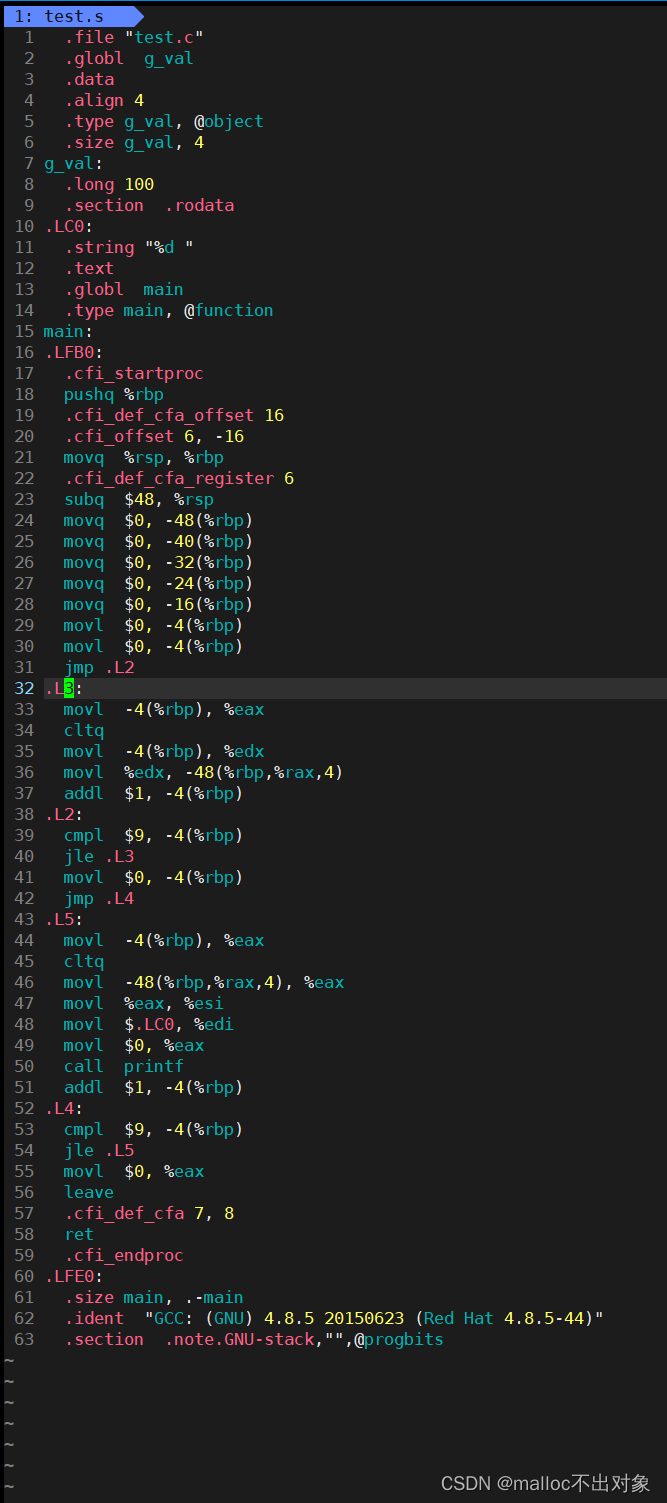
Task: Click the jle .L5 instruction
Action: tap(99, 1150)
